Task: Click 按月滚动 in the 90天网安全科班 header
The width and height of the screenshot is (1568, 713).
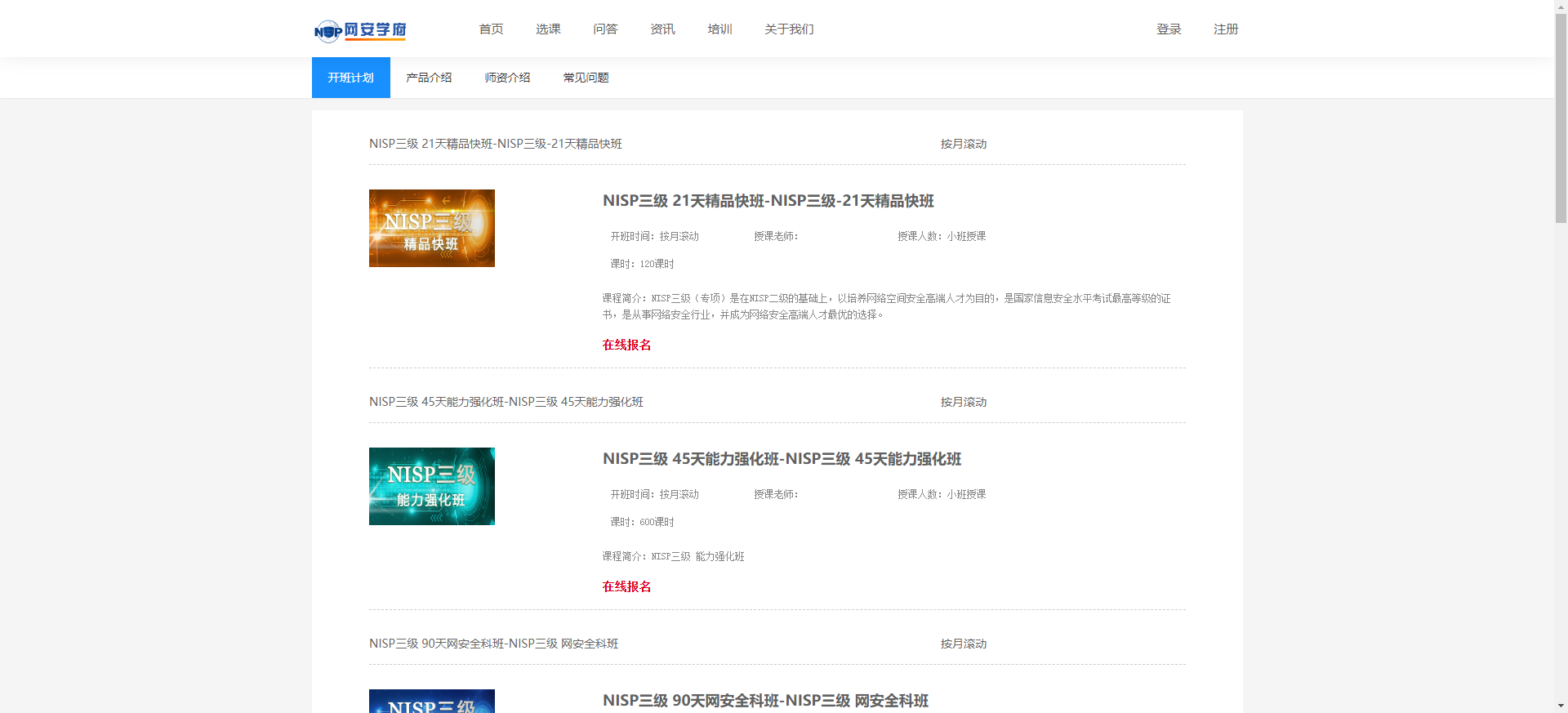Action: point(964,644)
